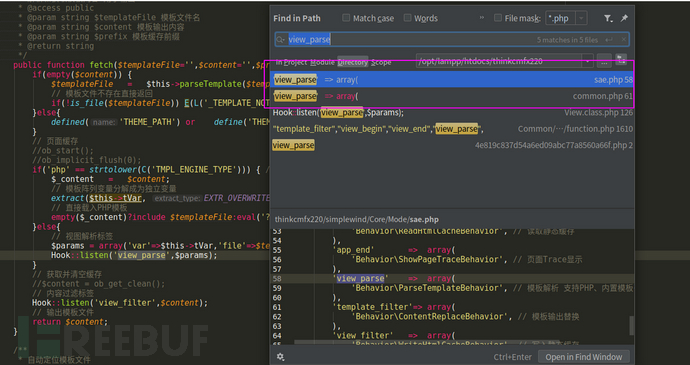Image resolution: width=690 pixels, height=365 pixels.
Task: Click the '5 matches in 5 files' label
Action: (567, 40)
